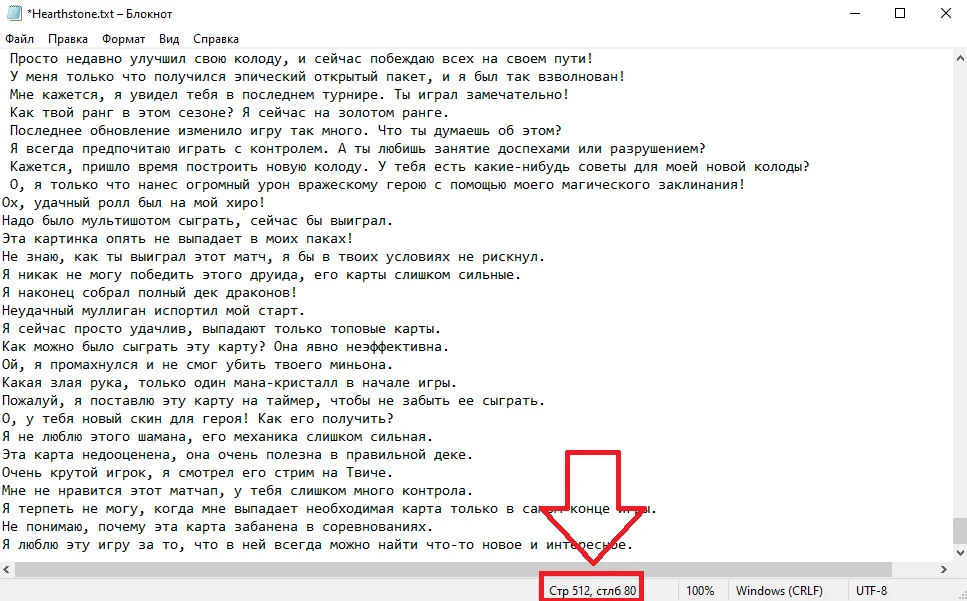Click line 'Не понимаю, почему эта карта'
Screen dimensions: 967x601
pos(218,526)
